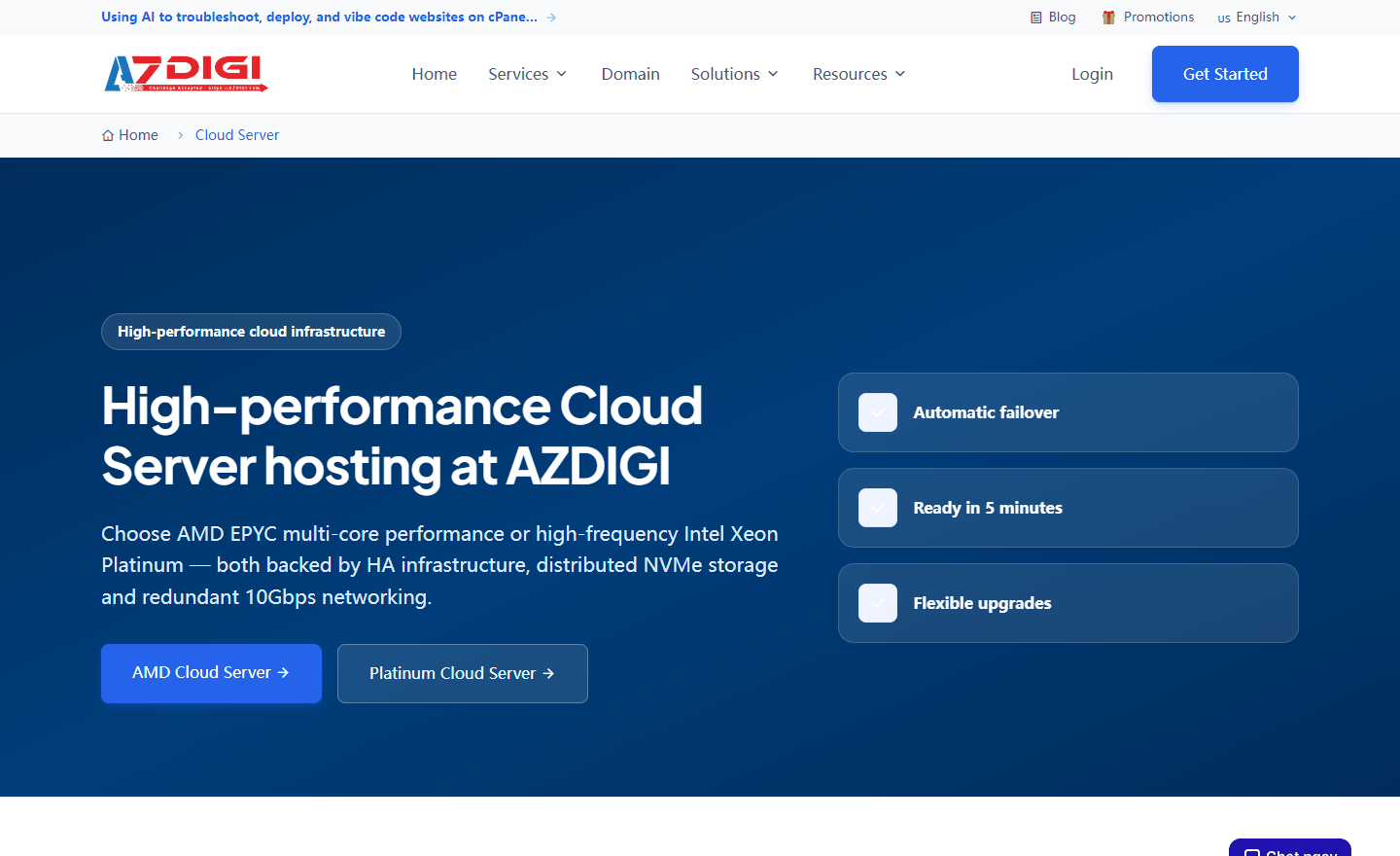This screenshot has width=1400, height=856.
Task: Click the arrow icon after the announcement
Action: tap(551, 18)
